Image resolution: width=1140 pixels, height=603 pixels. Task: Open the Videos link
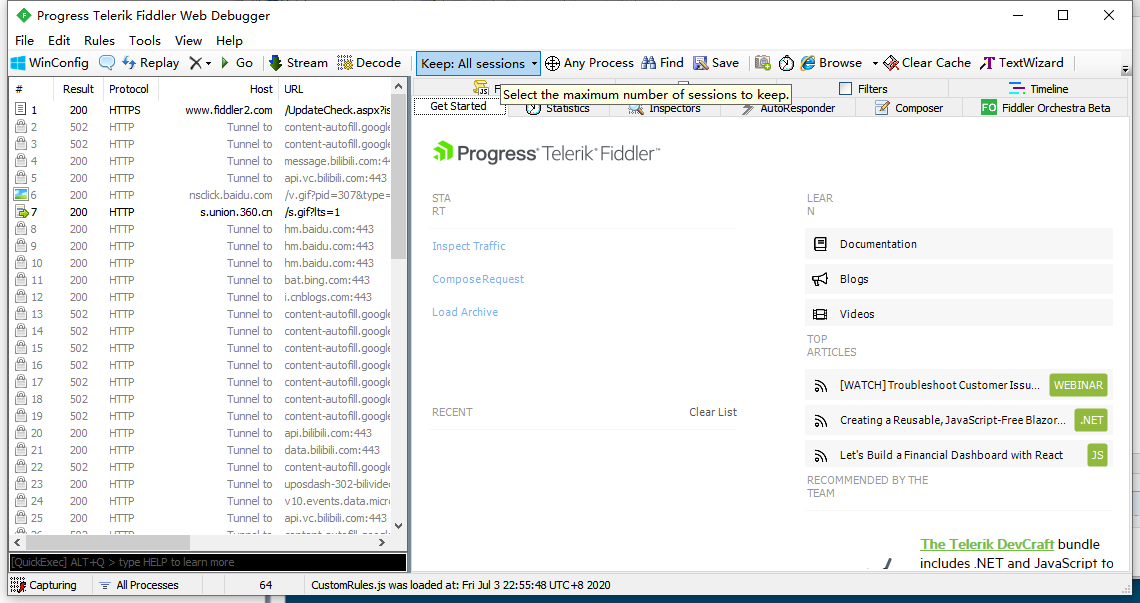958,314
